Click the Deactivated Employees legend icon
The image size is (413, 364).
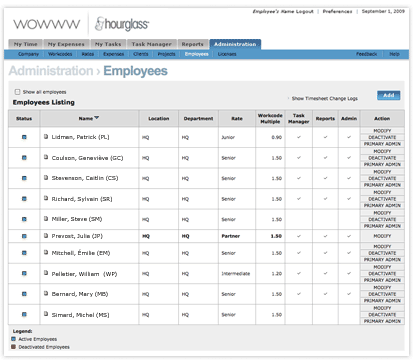(x=13, y=347)
